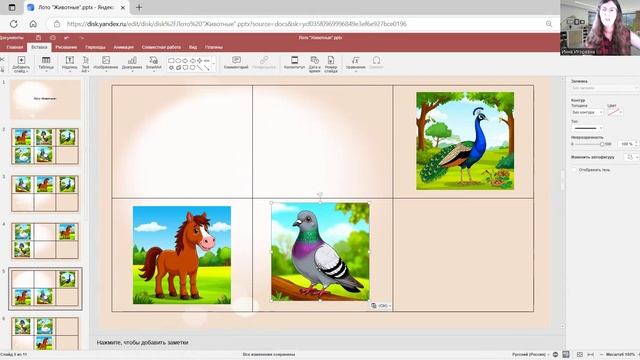The height and width of the screenshot is (360, 640).
Task: Click the Уравнение equation icon
Action: (356, 60)
